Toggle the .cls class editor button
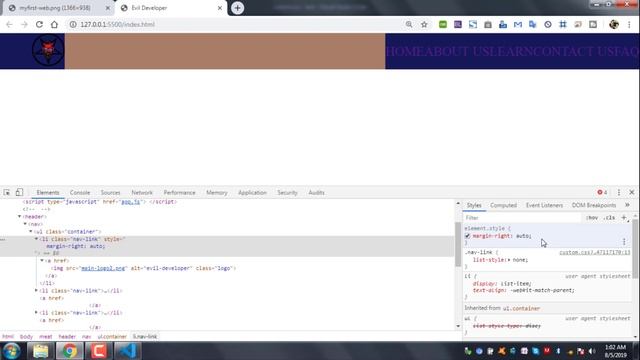Image resolution: width=640 pixels, height=360 pixels. [x=609, y=218]
